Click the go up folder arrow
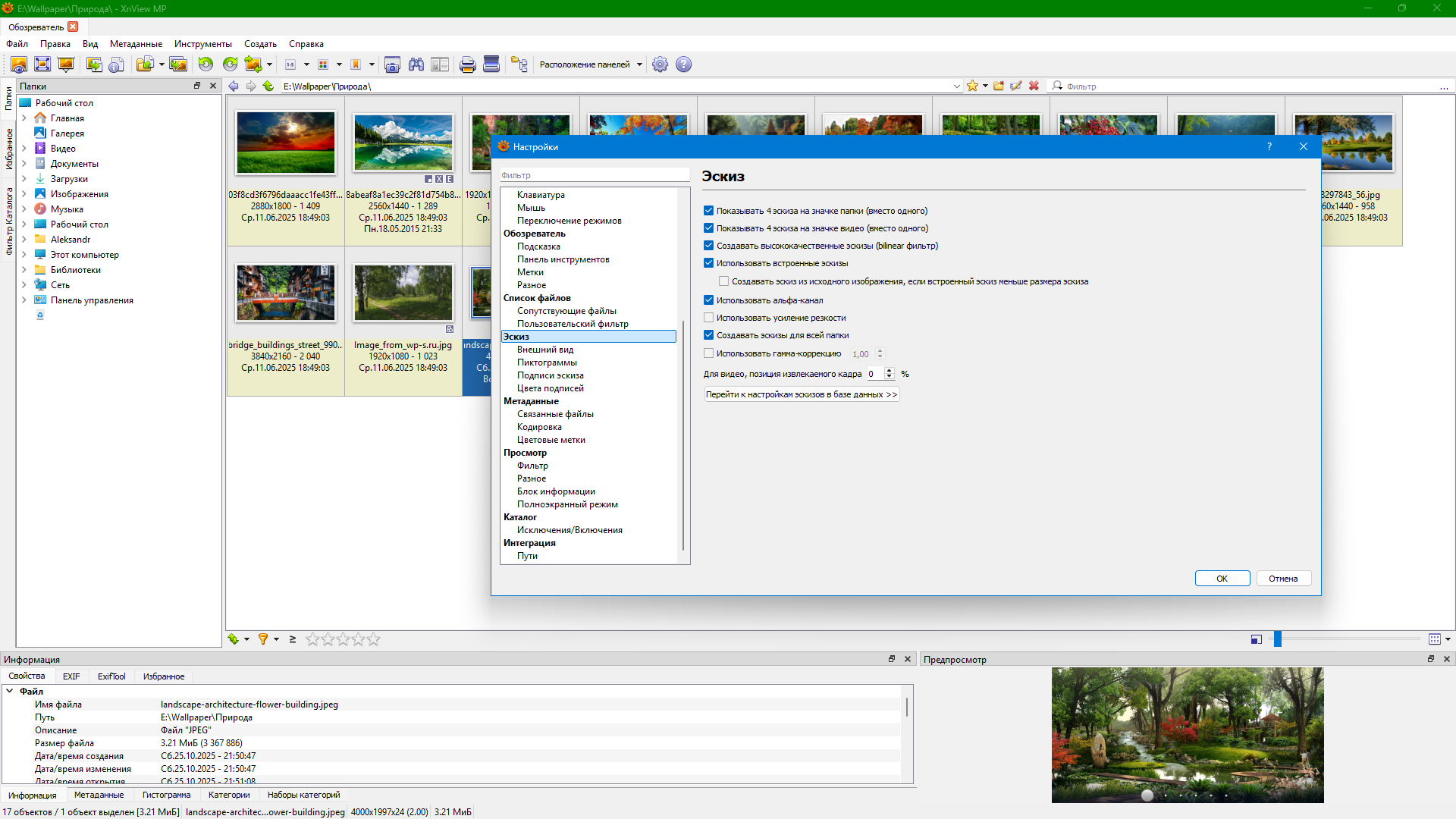This screenshot has width=1456, height=819. point(268,86)
